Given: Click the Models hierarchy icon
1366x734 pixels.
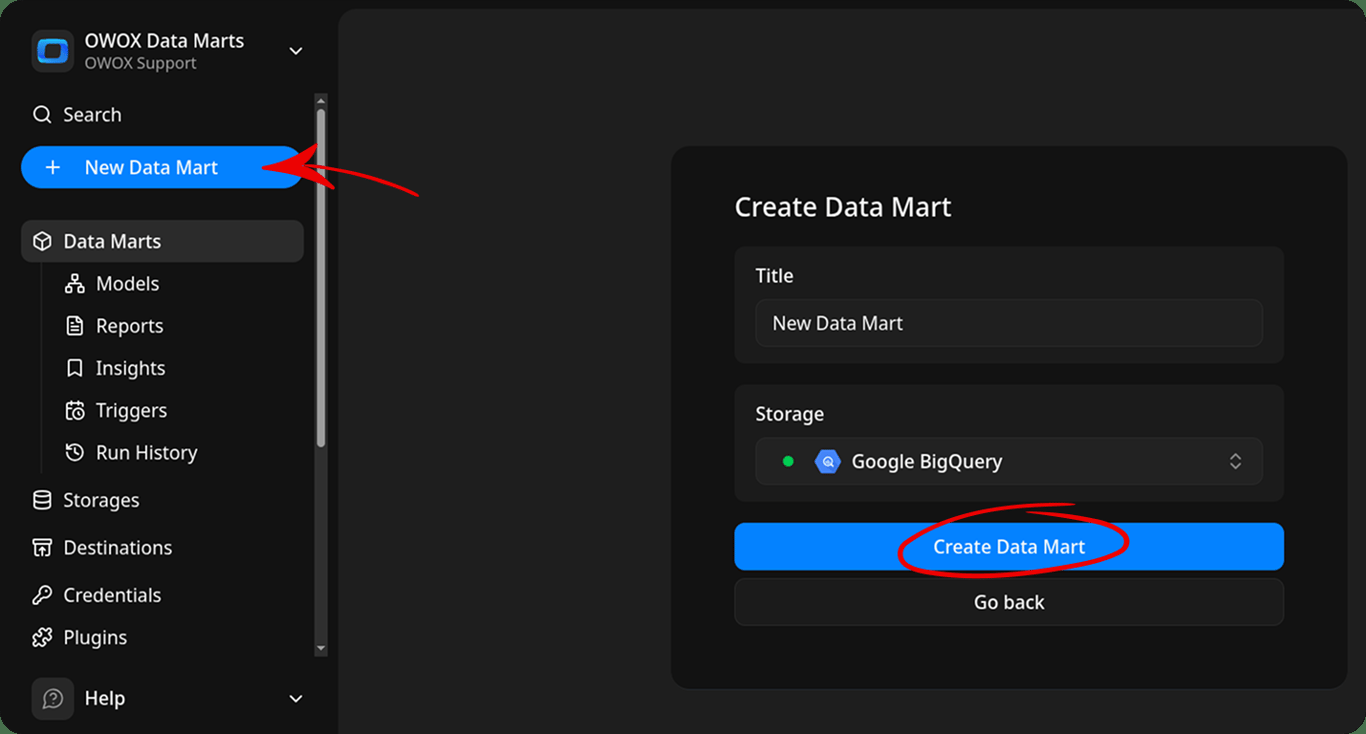Looking at the screenshot, I should pyautogui.click(x=75, y=284).
